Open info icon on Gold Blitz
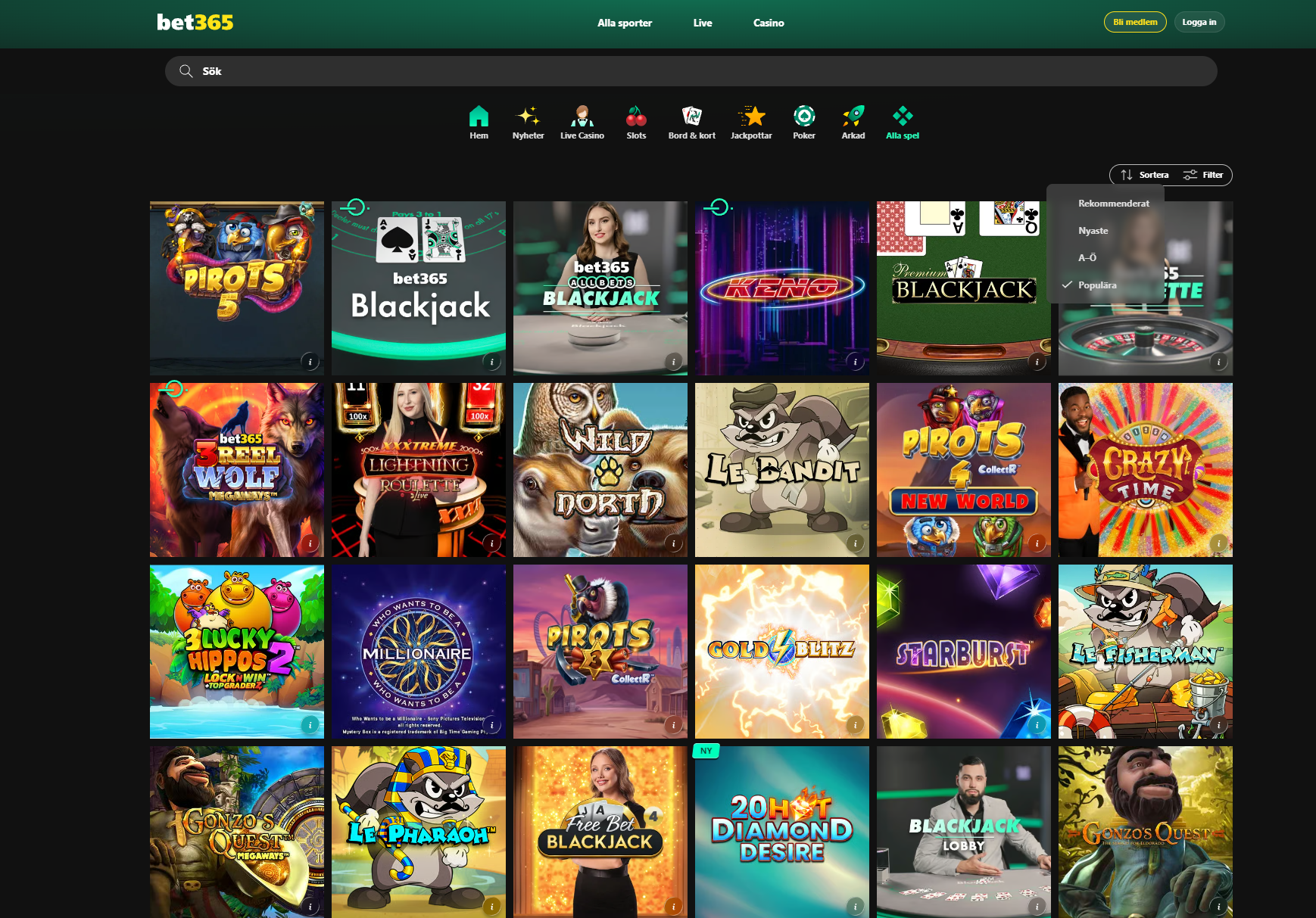Screen dimensions: 1316x918 click(855, 725)
